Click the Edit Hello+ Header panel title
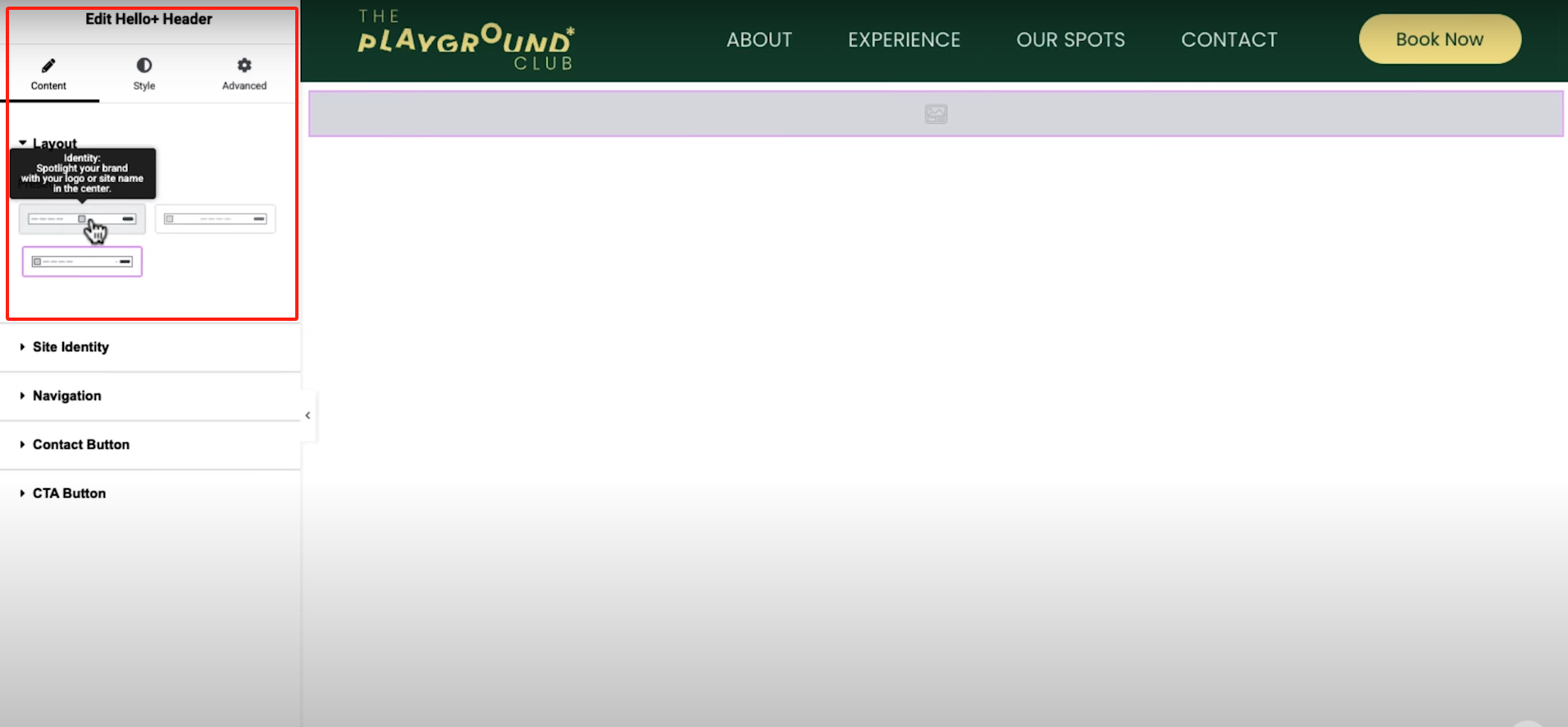The width and height of the screenshot is (1568, 727). pos(148,19)
